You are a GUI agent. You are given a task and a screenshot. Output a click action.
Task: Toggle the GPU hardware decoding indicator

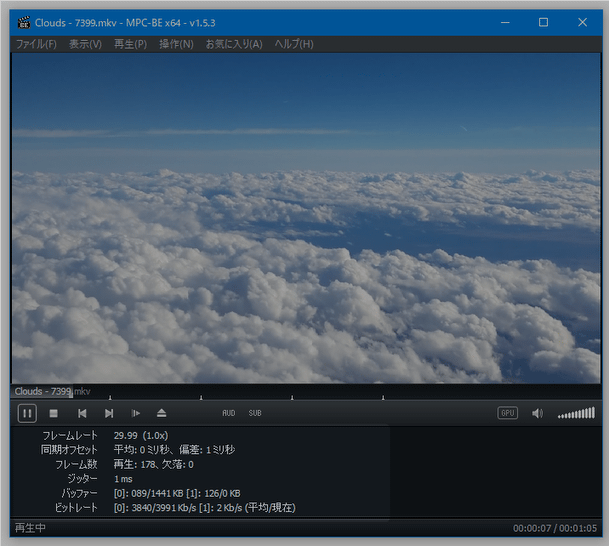pyautogui.click(x=508, y=413)
